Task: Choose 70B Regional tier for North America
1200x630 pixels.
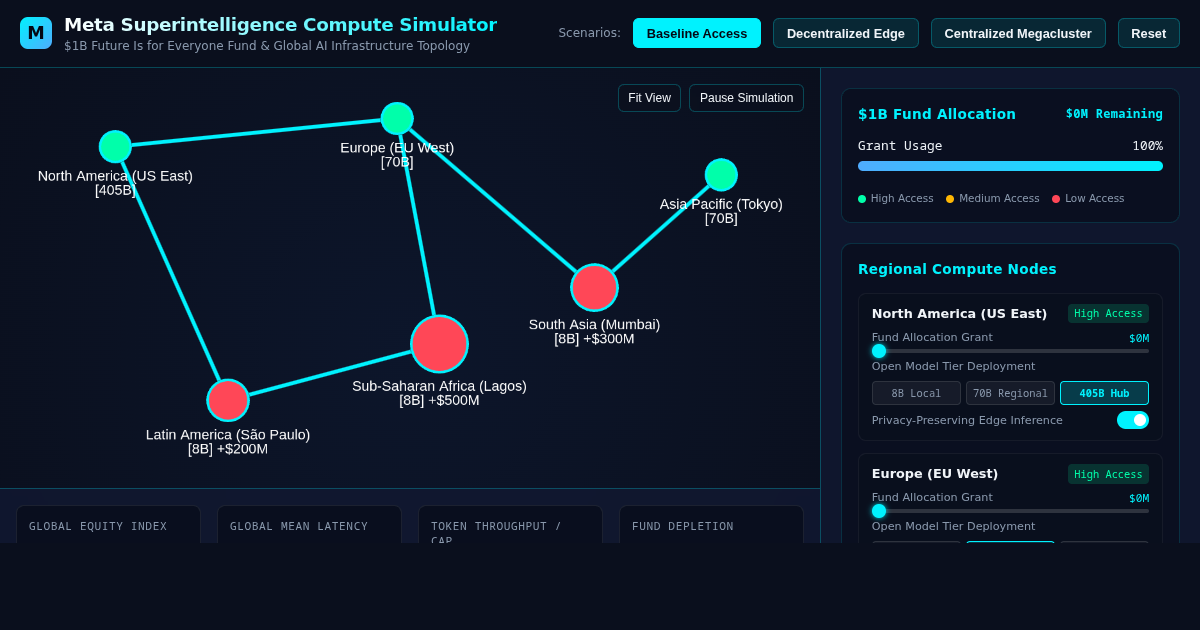Action: 1010,393
